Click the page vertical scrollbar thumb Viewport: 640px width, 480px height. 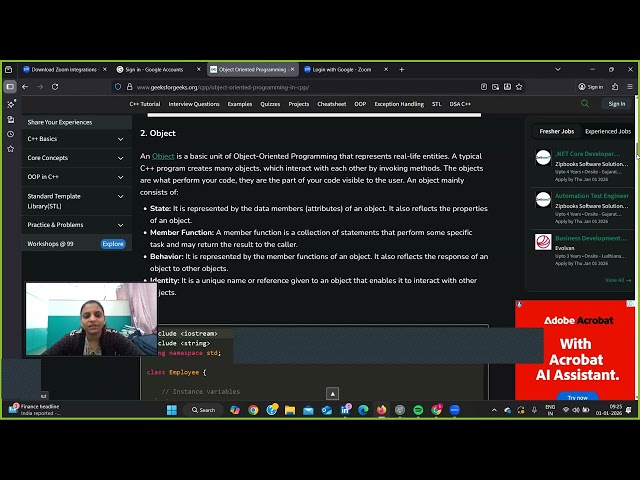pos(637,152)
